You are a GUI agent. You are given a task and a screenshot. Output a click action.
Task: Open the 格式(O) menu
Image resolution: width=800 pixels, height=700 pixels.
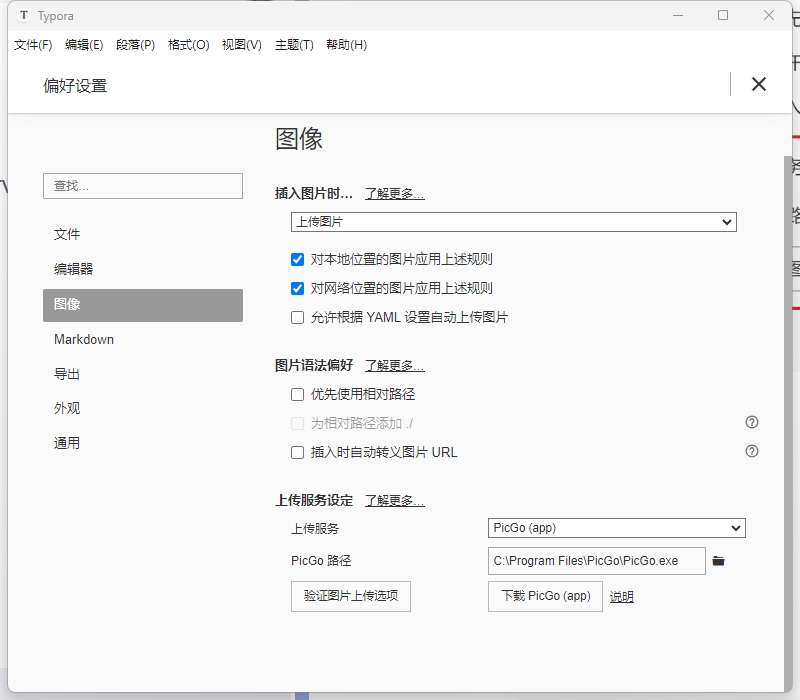188,45
